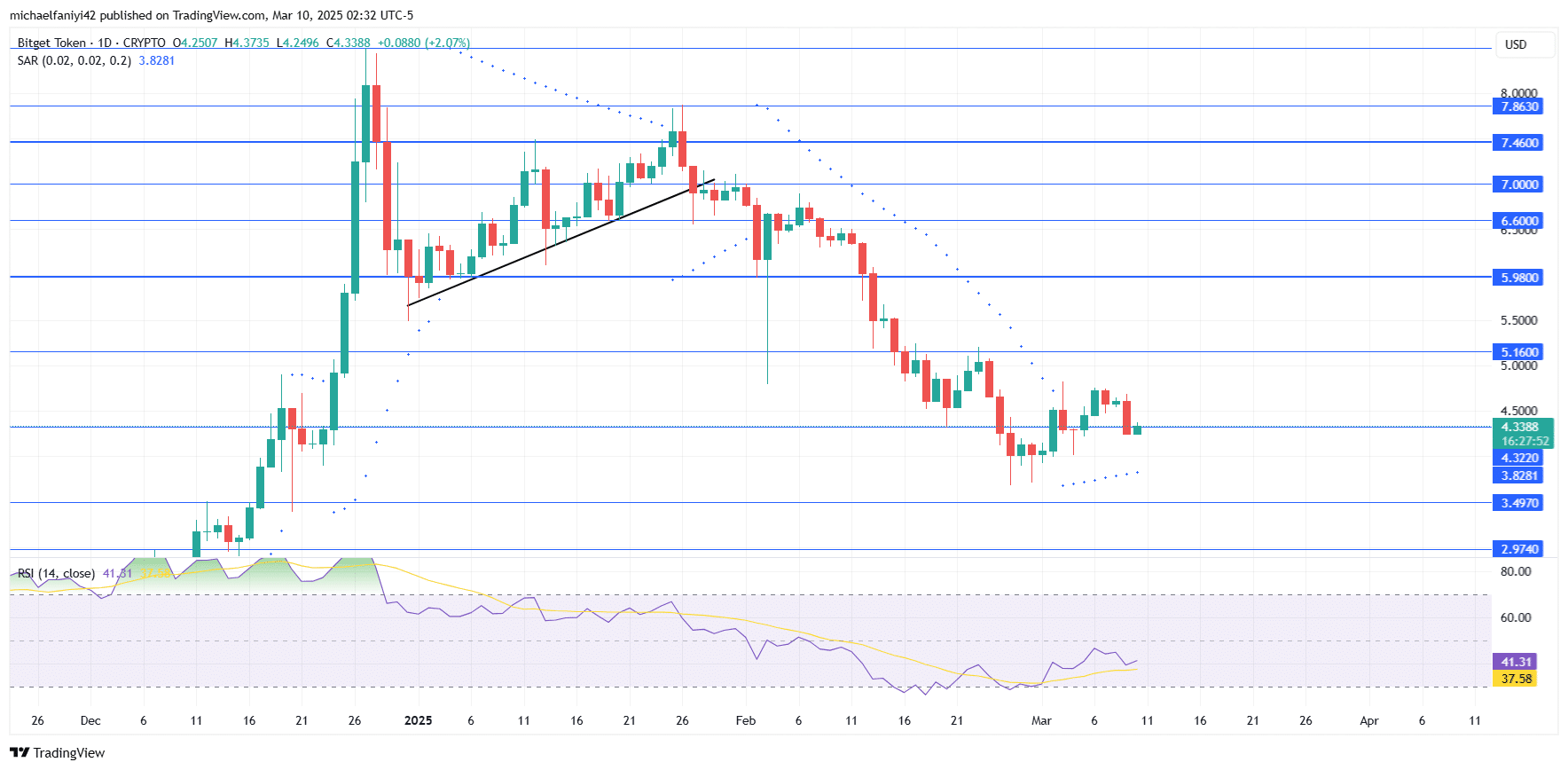Viewport: 1568px width, 770px height.
Task: Click the 7.0000 price level label
Action: pos(1517,185)
